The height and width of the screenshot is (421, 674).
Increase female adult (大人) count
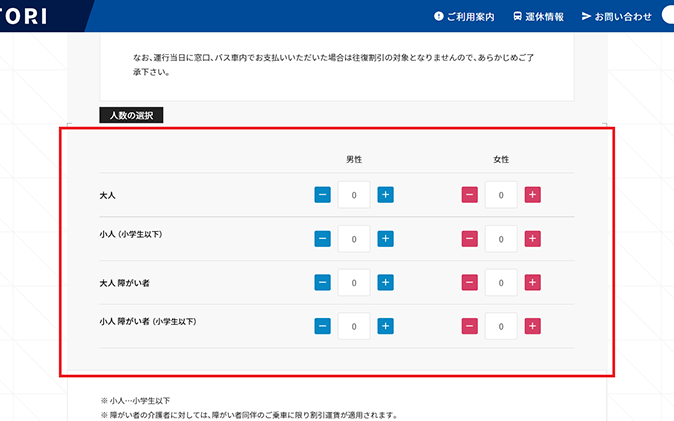(533, 195)
